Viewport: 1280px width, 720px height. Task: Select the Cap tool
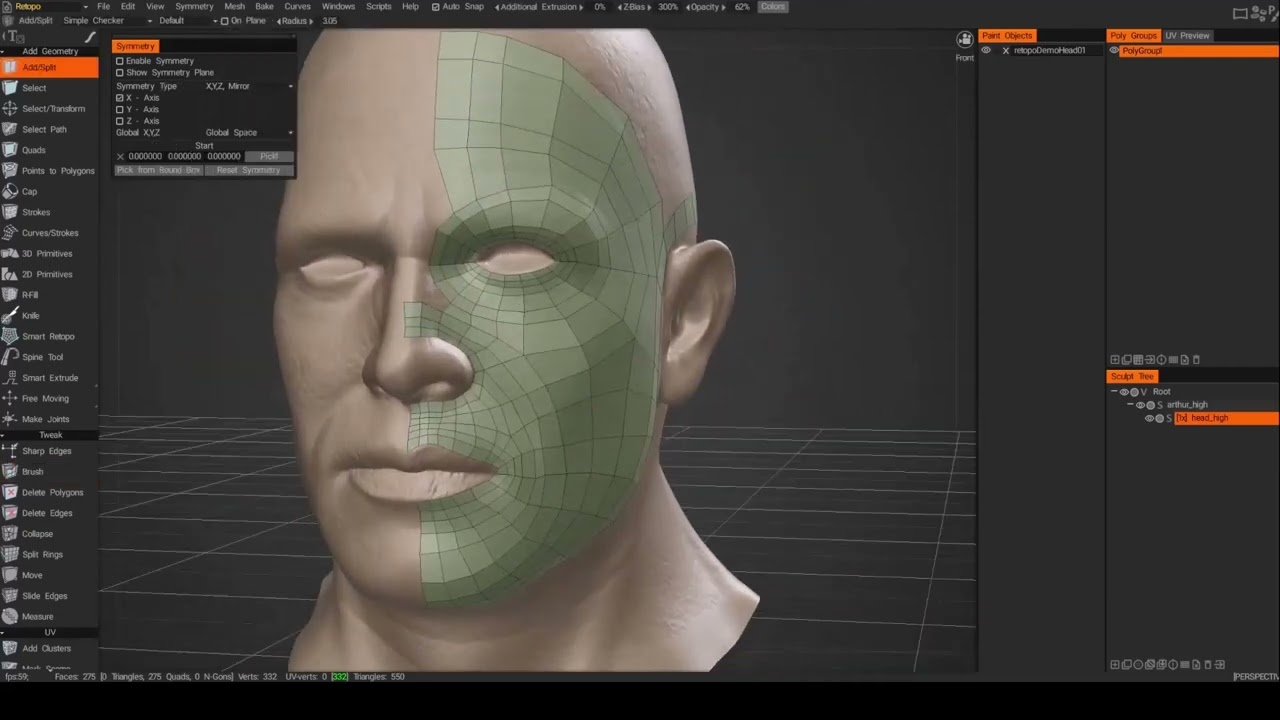49,191
